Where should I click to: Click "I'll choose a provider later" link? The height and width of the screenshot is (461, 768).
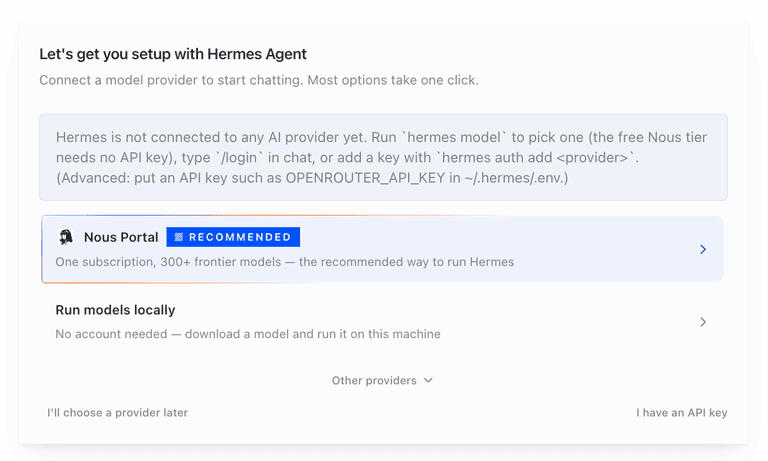(118, 412)
